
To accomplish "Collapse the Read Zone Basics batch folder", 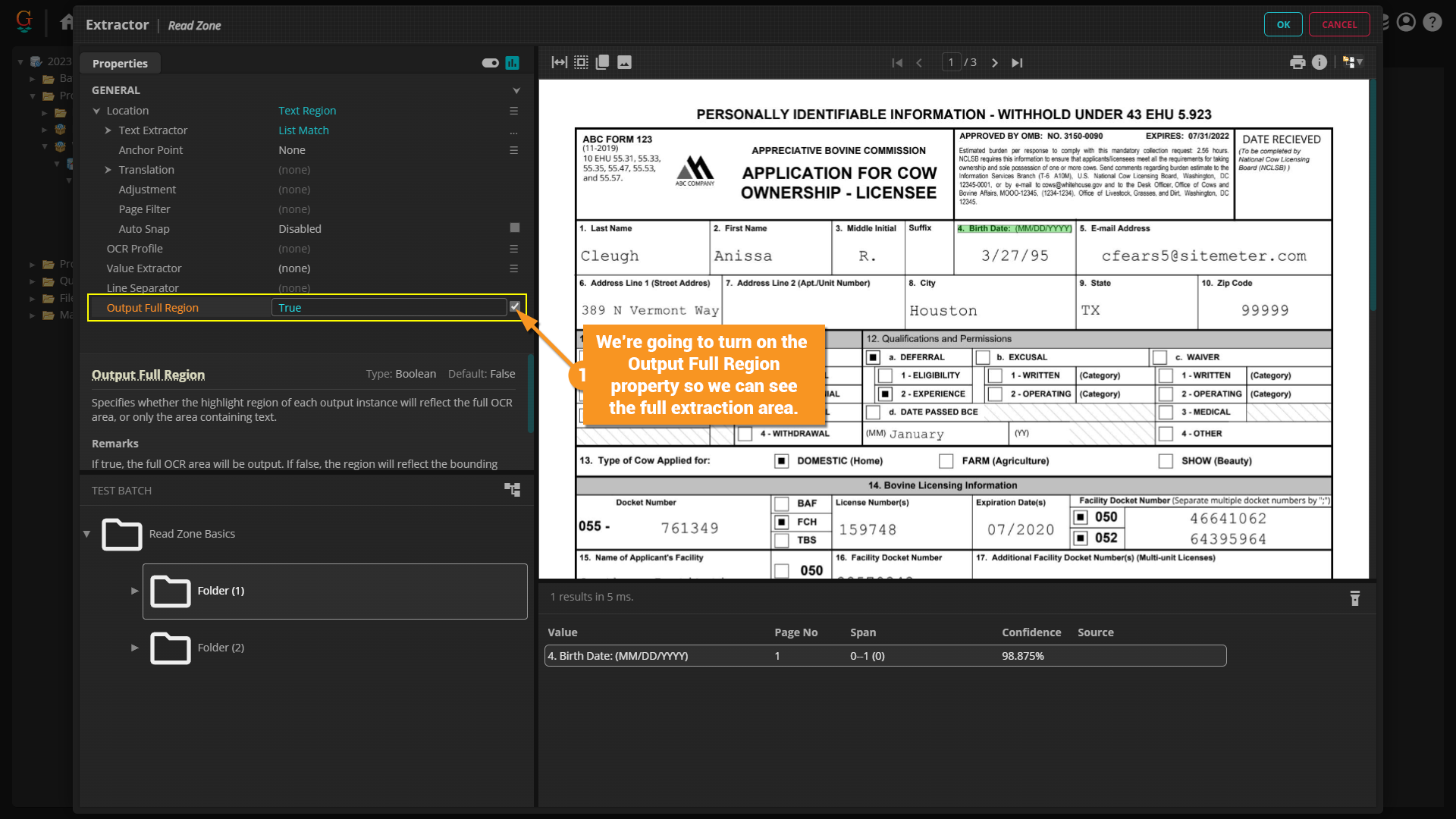I will tap(87, 534).
